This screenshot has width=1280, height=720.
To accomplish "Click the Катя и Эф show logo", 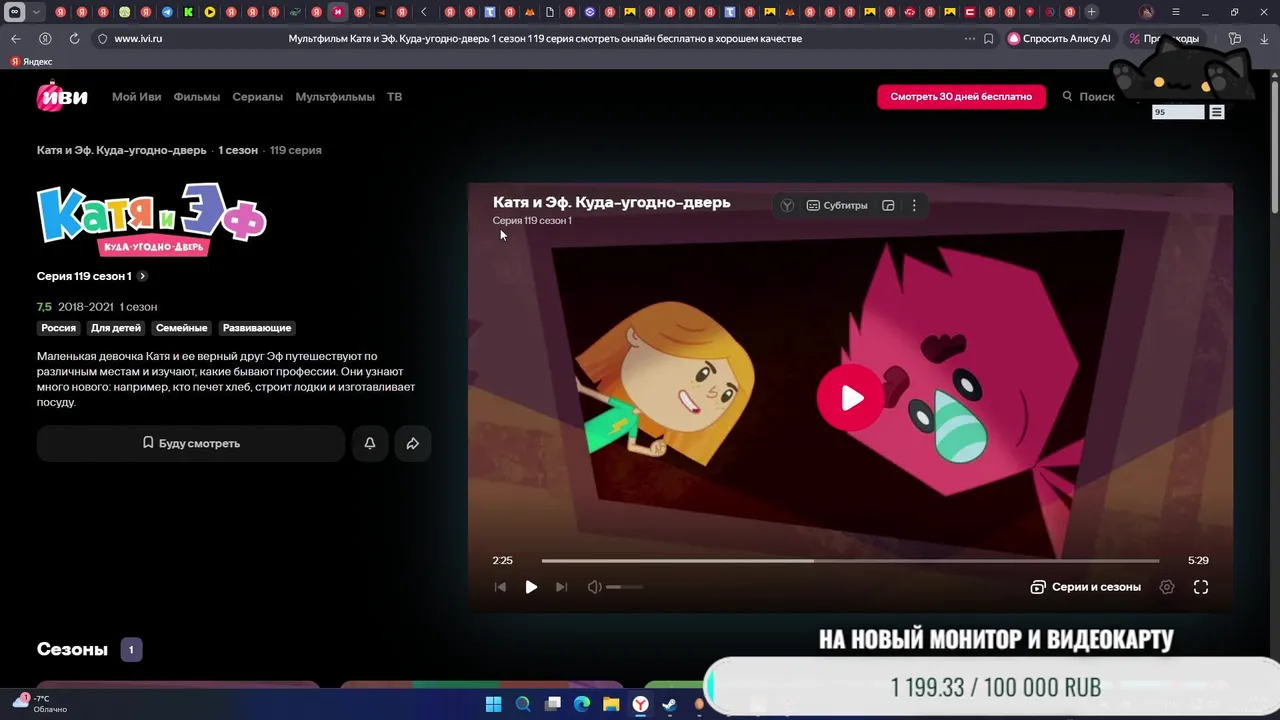I will [152, 220].
